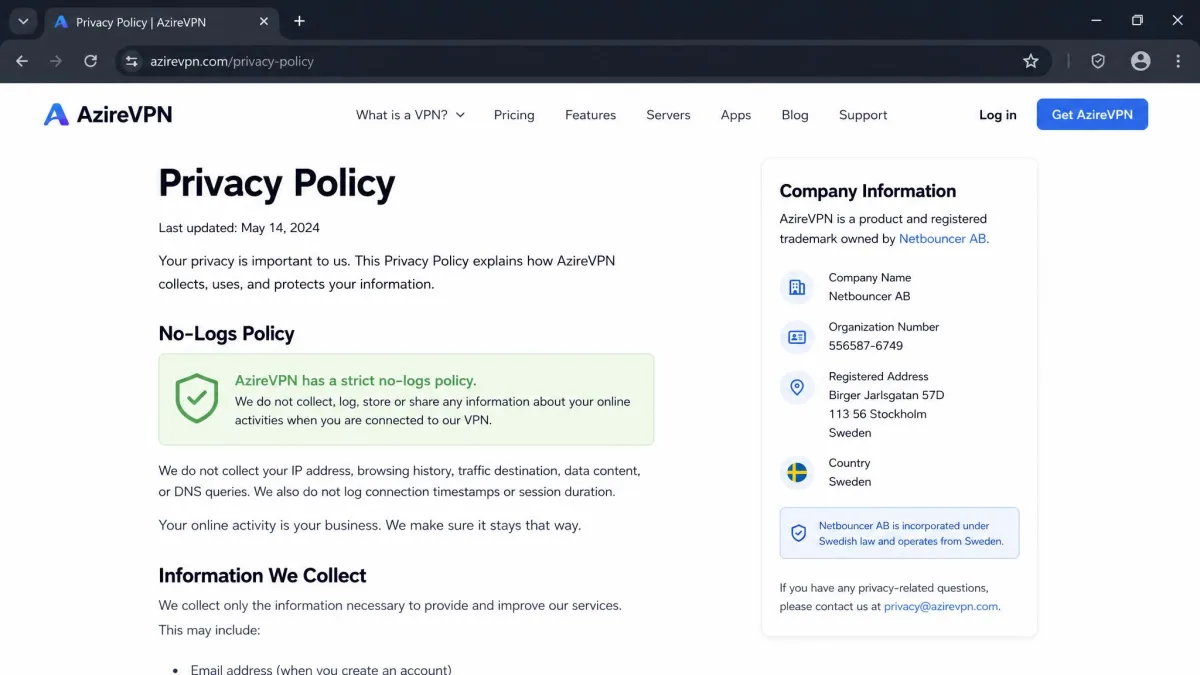Image resolution: width=1200 pixels, height=675 pixels.
Task: Click the 'Email address (when you create an account)' bullet
Action: 321,669
